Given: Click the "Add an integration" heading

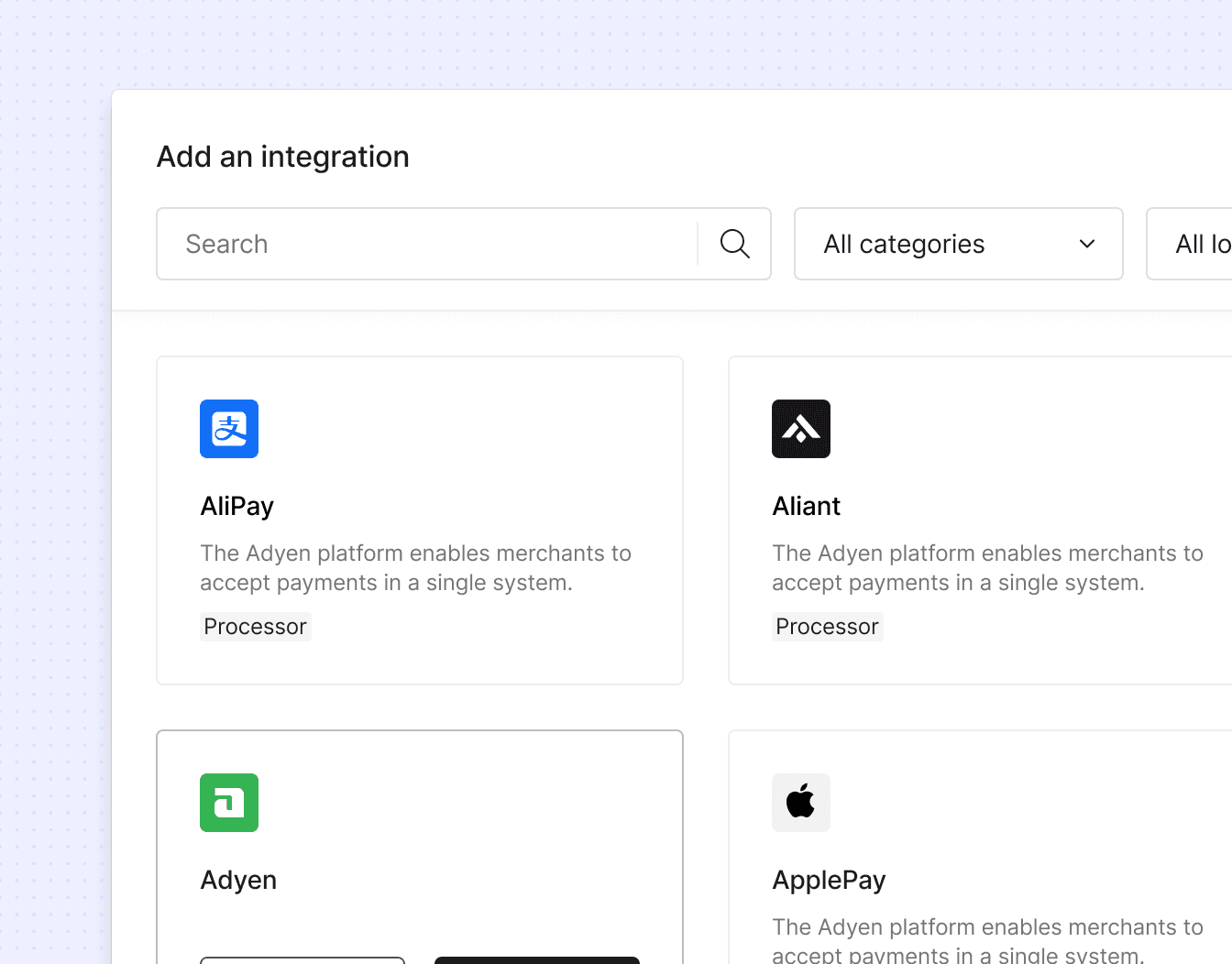Looking at the screenshot, I should 283,157.
